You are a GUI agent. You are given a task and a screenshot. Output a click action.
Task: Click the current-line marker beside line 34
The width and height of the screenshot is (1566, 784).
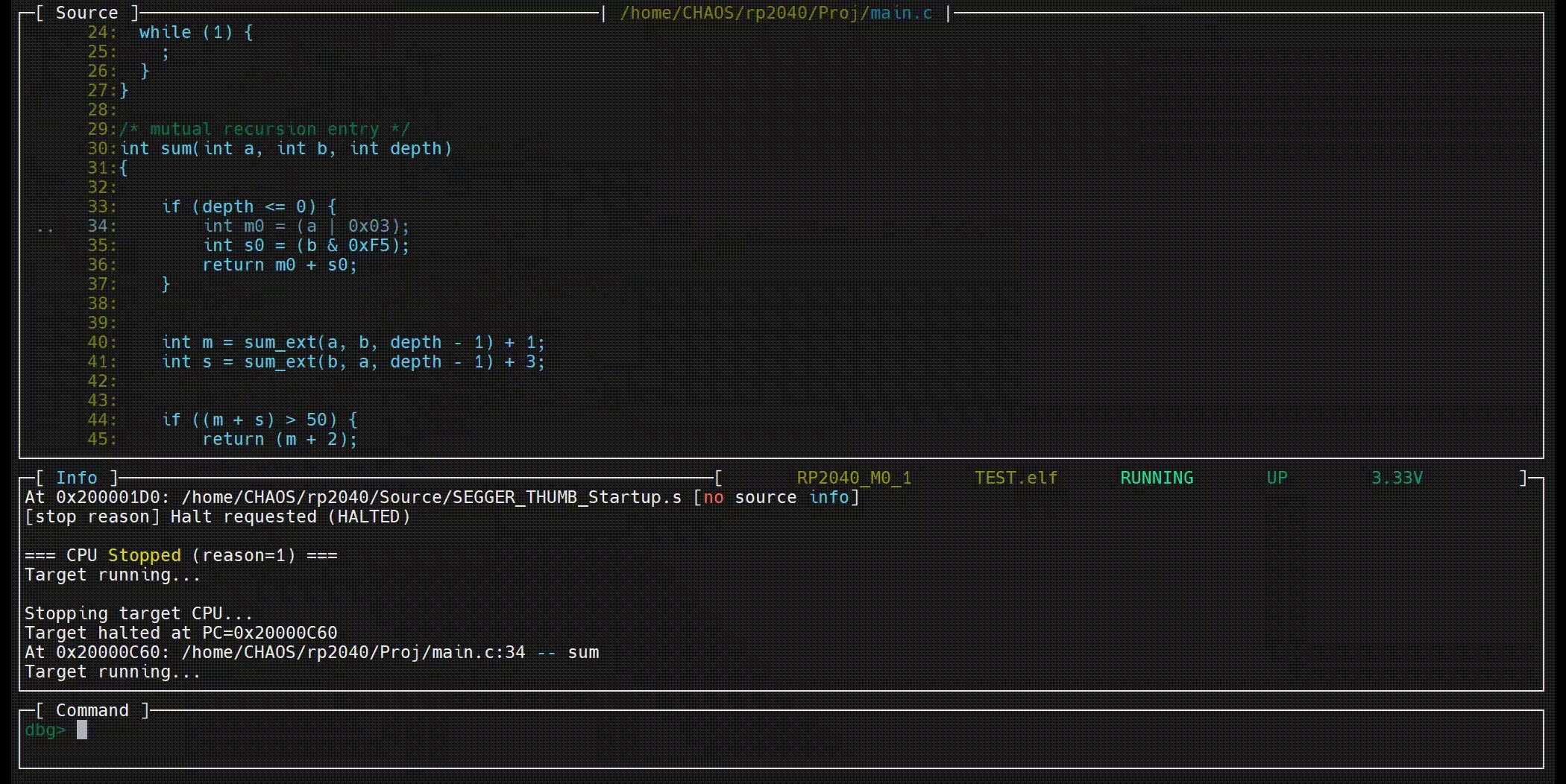[45, 227]
